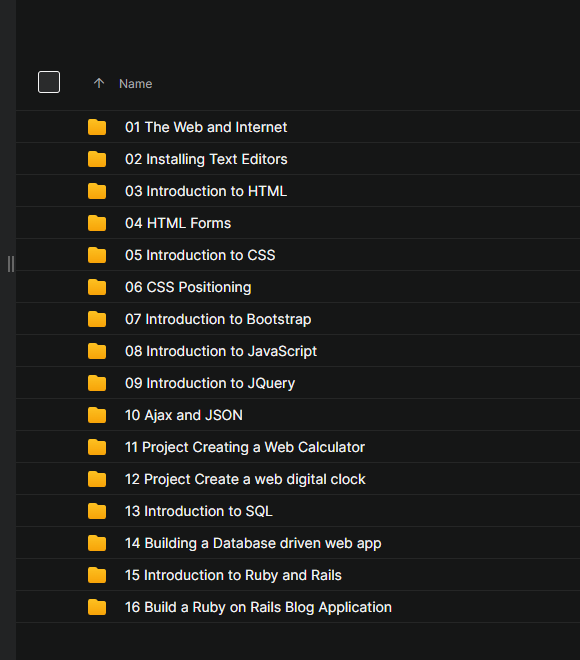The width and height of the screenshot is (580, 660).
Task: Open the 01 The Web and Internet folder icon
Action: (97, 127)
